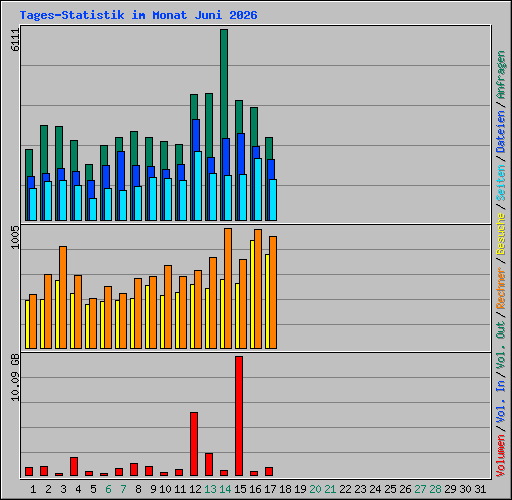Click day label '6' on the x-axis
512x500 pixels.
pos(108,489)
